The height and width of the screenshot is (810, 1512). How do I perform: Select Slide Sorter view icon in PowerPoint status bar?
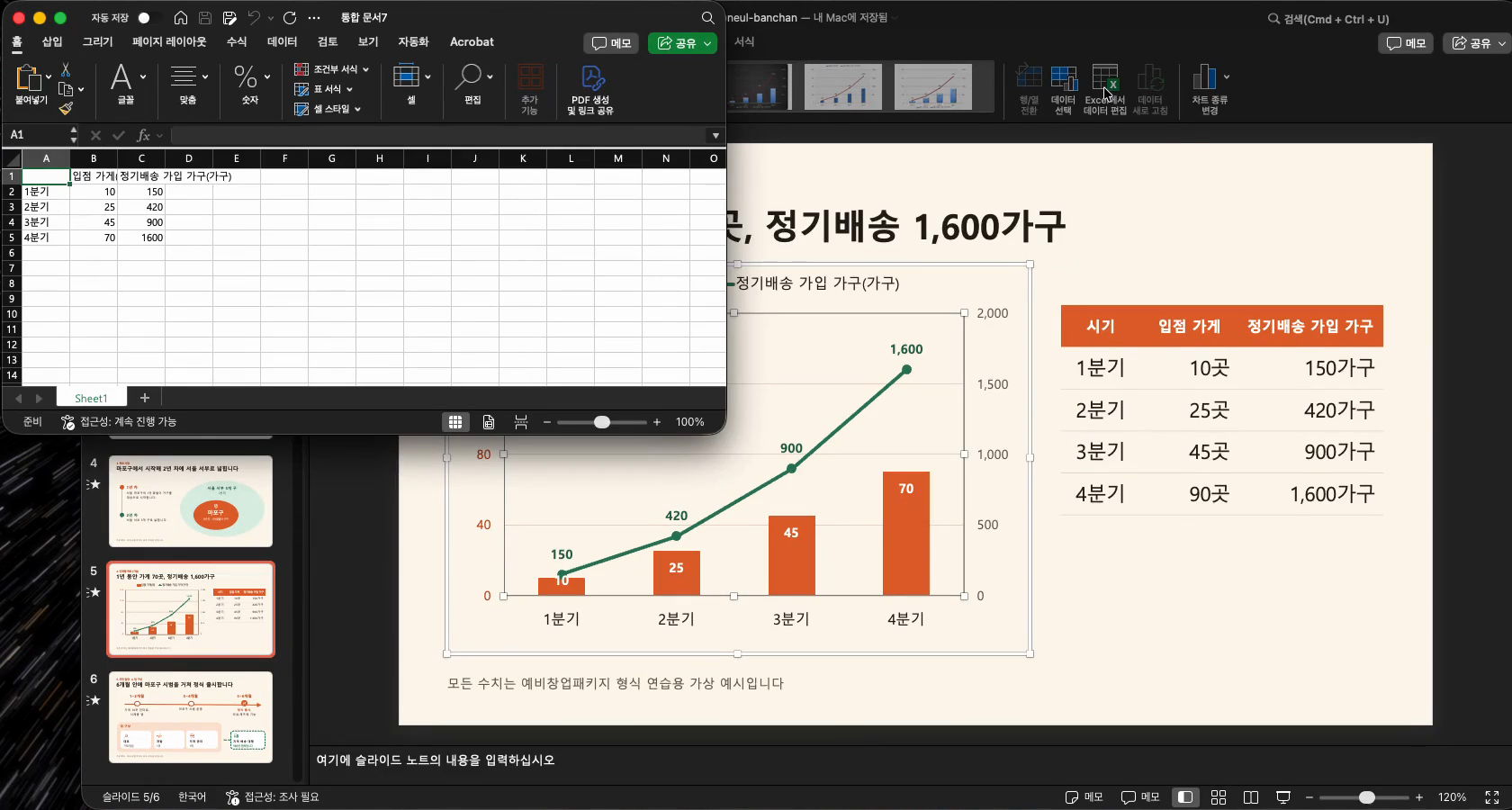(x=1219, y=797)
